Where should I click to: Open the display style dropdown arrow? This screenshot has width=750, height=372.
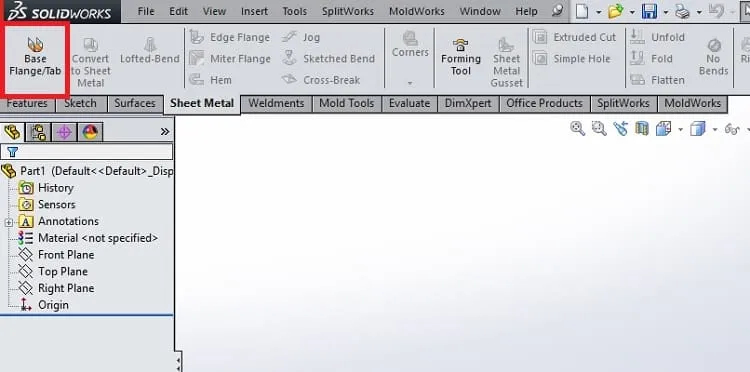click(x=715, y=129)
